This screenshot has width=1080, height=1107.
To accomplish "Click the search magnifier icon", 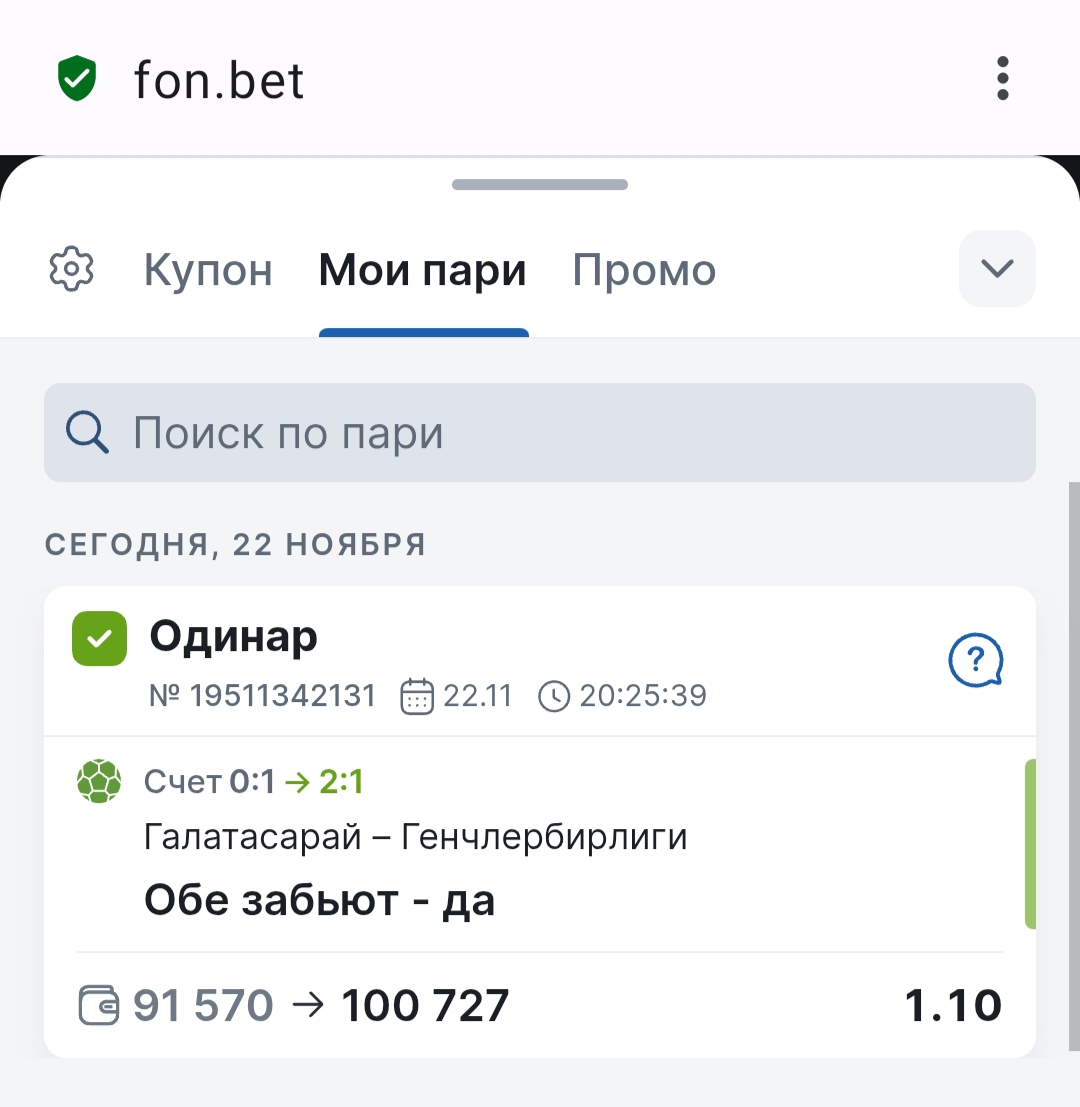I will click(x=87, y=433).
